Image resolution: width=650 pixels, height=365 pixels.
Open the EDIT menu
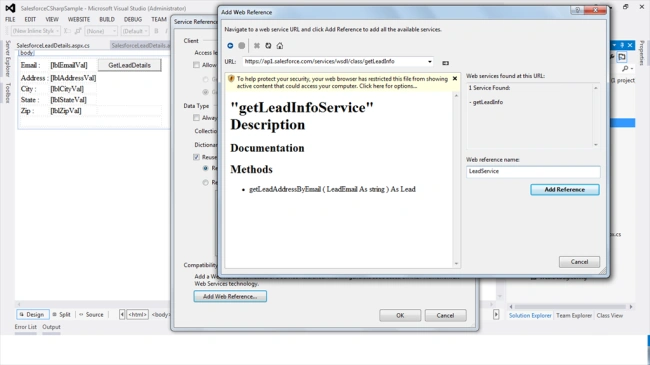[x=30, y=19]
